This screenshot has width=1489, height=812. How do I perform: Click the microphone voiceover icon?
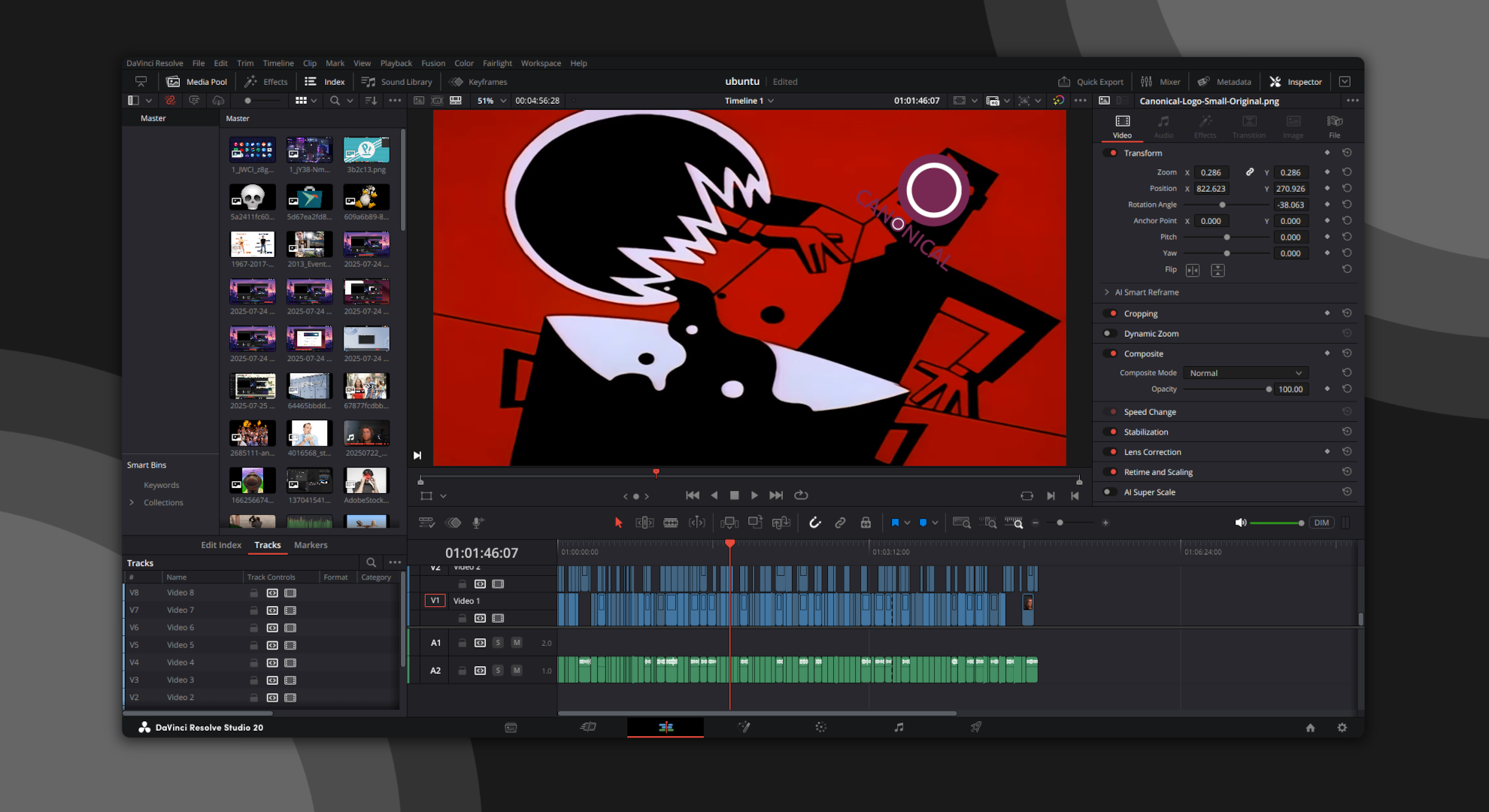tap(477, 523)
